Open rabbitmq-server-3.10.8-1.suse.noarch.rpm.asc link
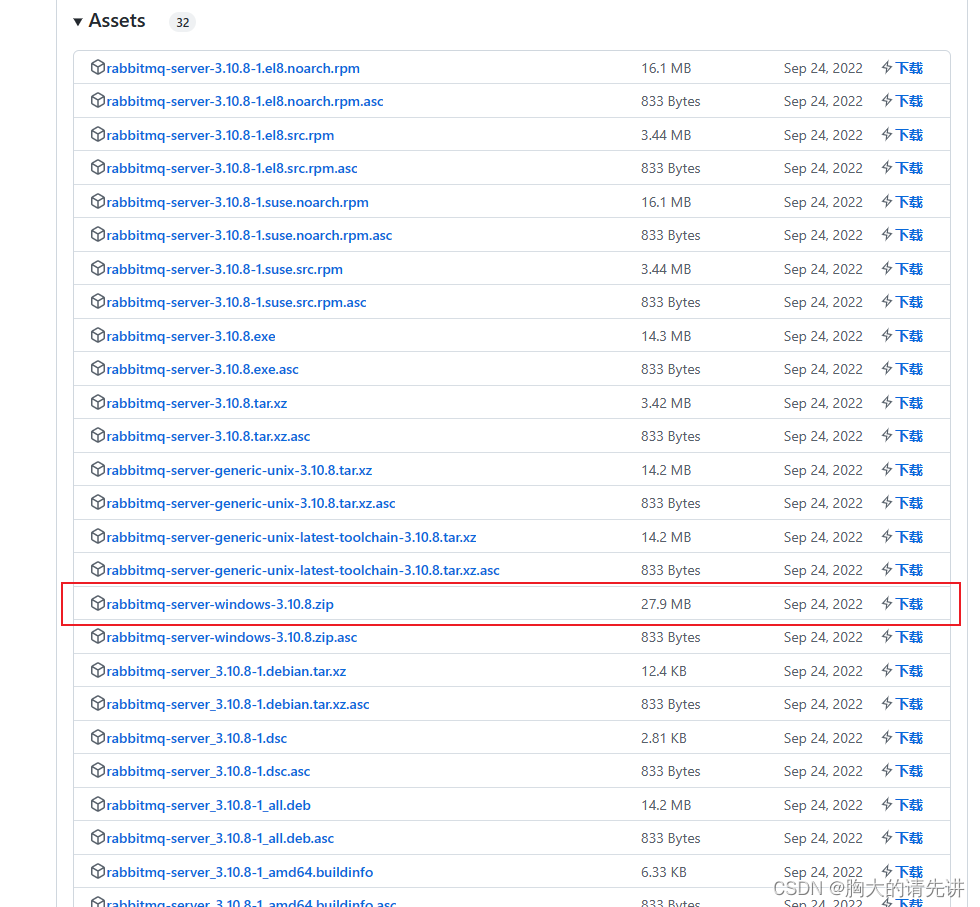The width and height of the screenshot is (980, 907). [x=249, y=235]
